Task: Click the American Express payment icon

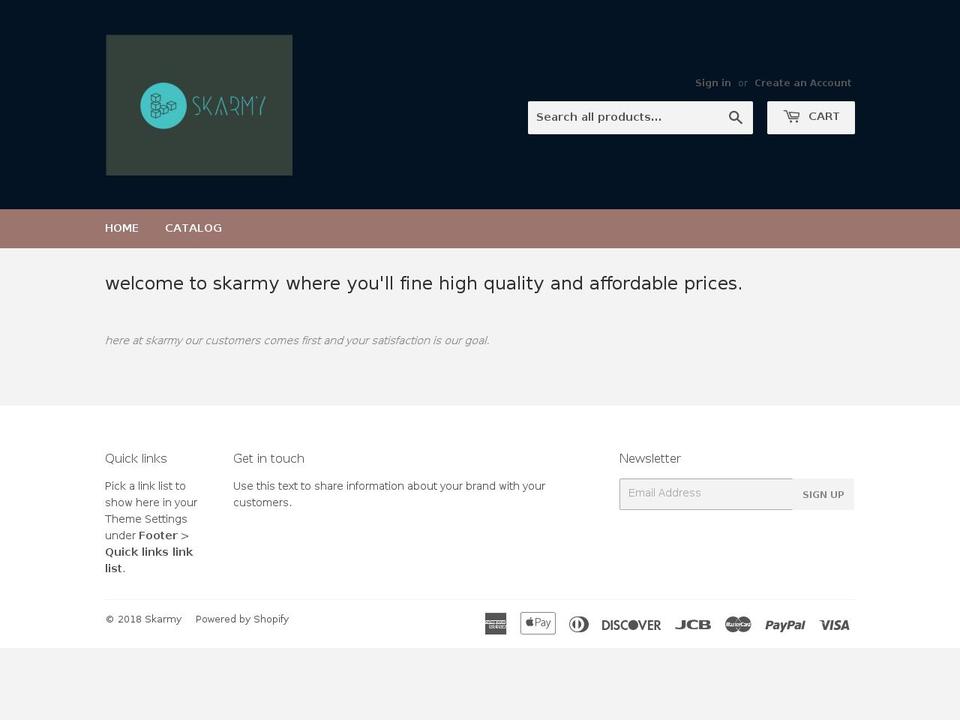Action: point(495,624)
